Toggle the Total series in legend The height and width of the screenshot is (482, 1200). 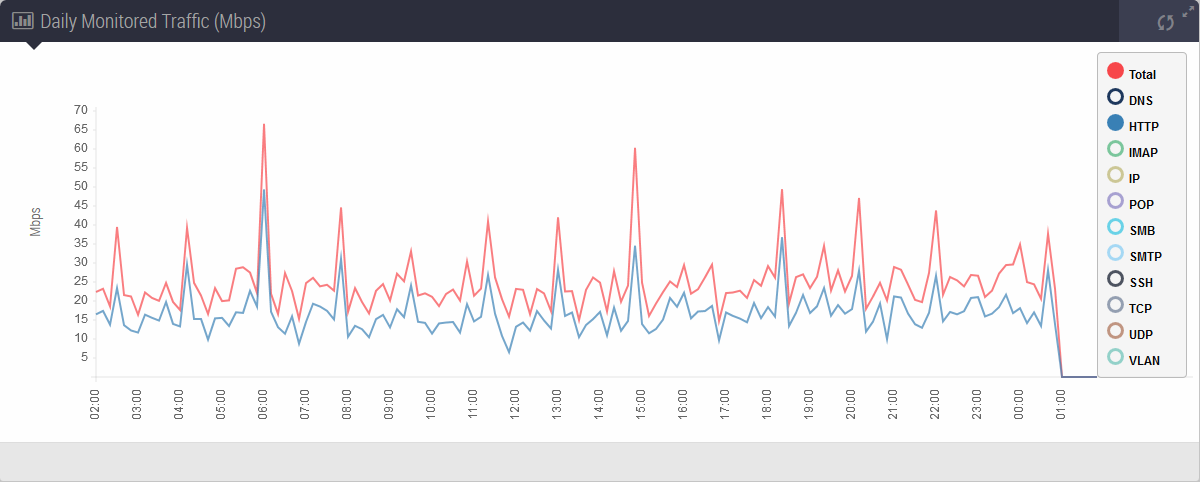(x=1132, y=73)
